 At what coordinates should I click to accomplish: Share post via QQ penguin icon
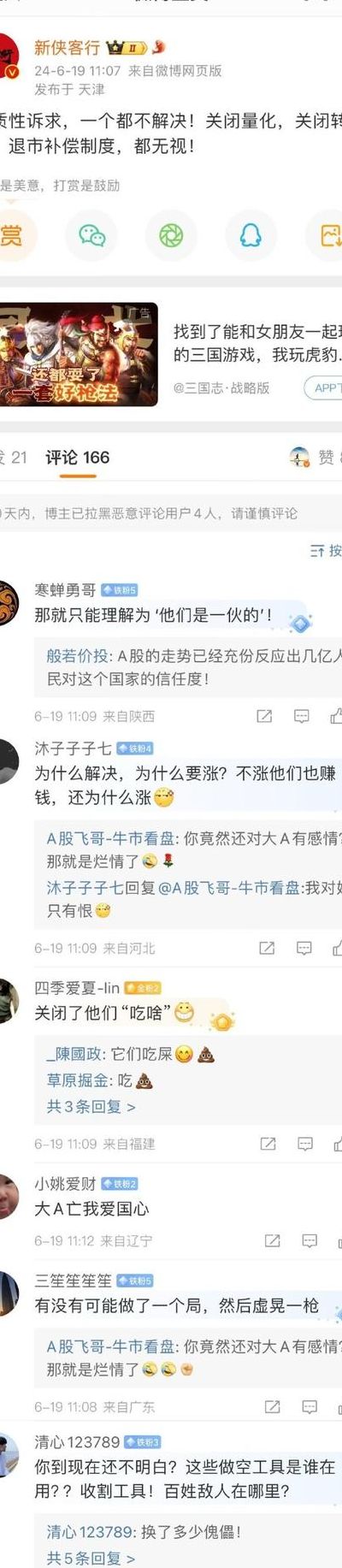[x=251, y=235]
